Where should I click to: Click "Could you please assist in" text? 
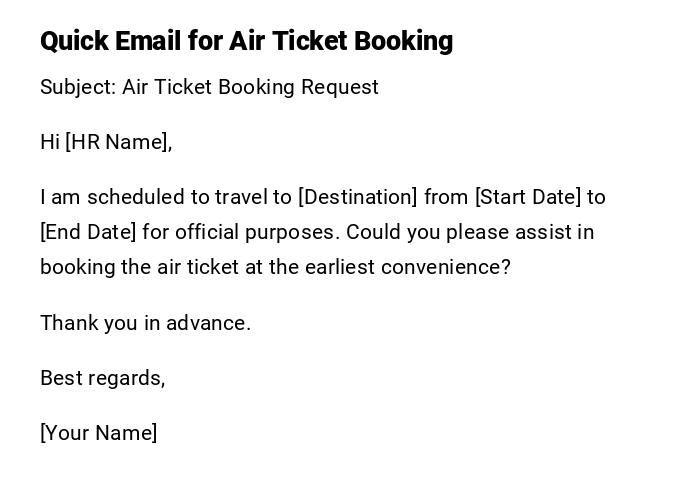click(470, 232)
